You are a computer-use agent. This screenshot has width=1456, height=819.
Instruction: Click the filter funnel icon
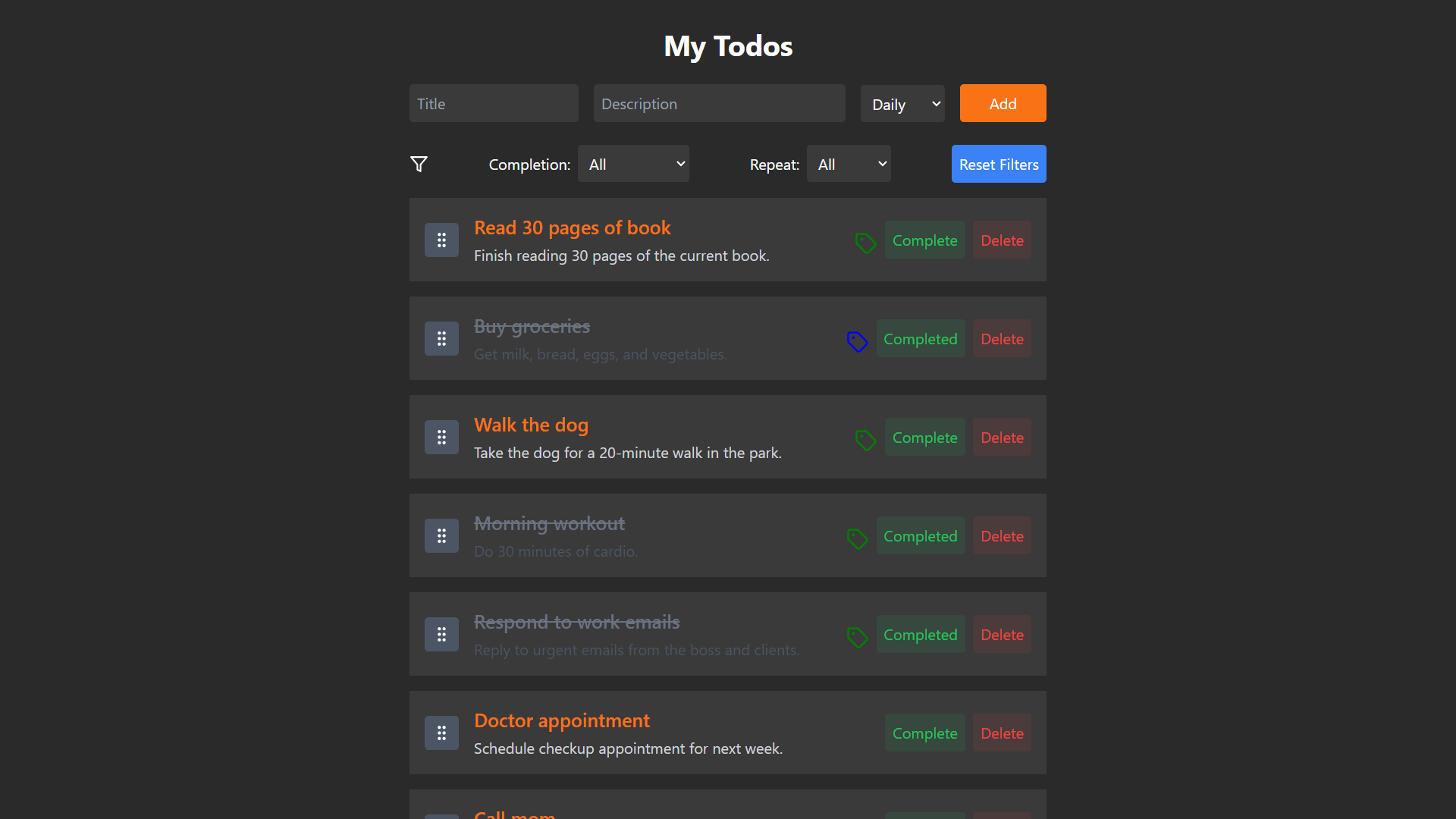coord(419,164)
